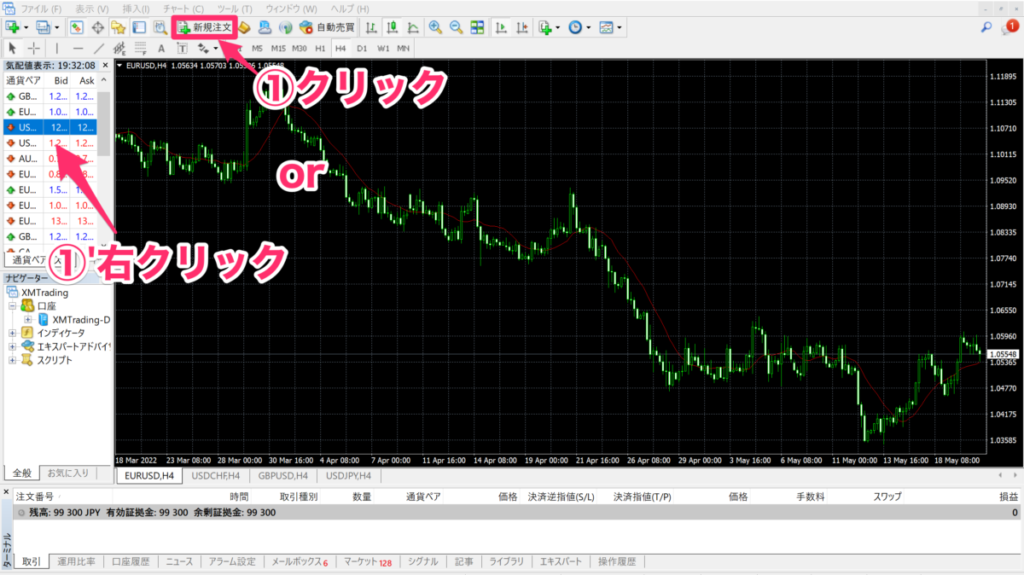Screen dimensions: 1024x575
Task: Select the highlighted US... Market Watch row
Action: pyautogui.click(x=50, y=127)
